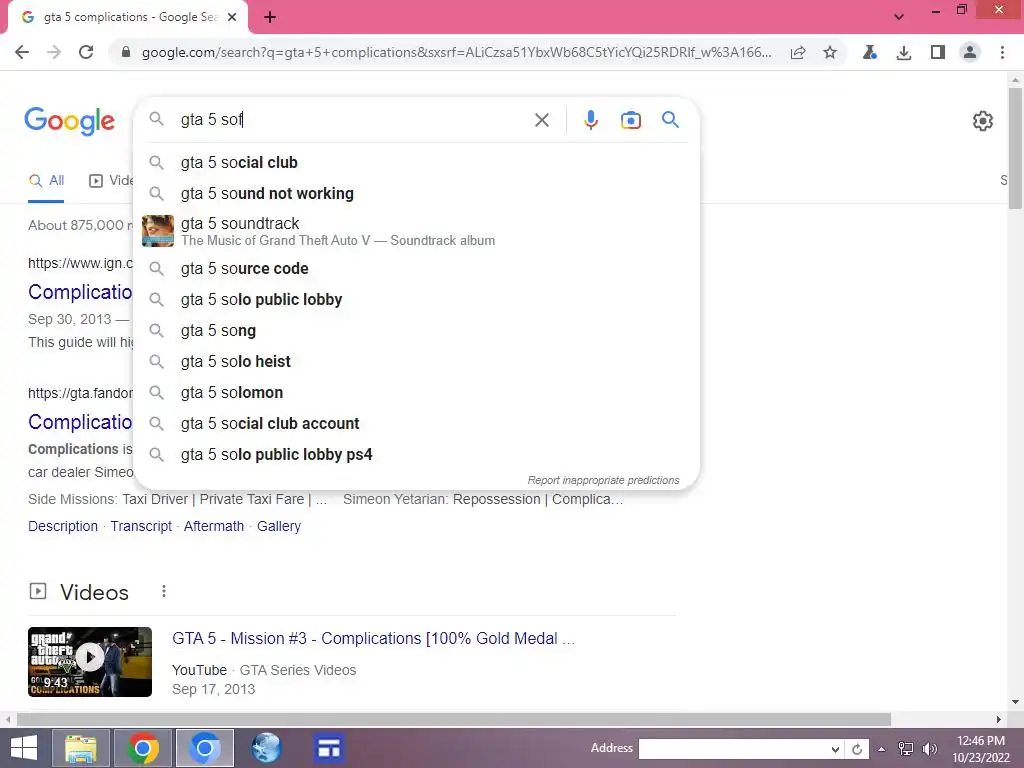Bookmark this page with the star icon
Screen dimensions: 1024x768
[x=829, y=52]
